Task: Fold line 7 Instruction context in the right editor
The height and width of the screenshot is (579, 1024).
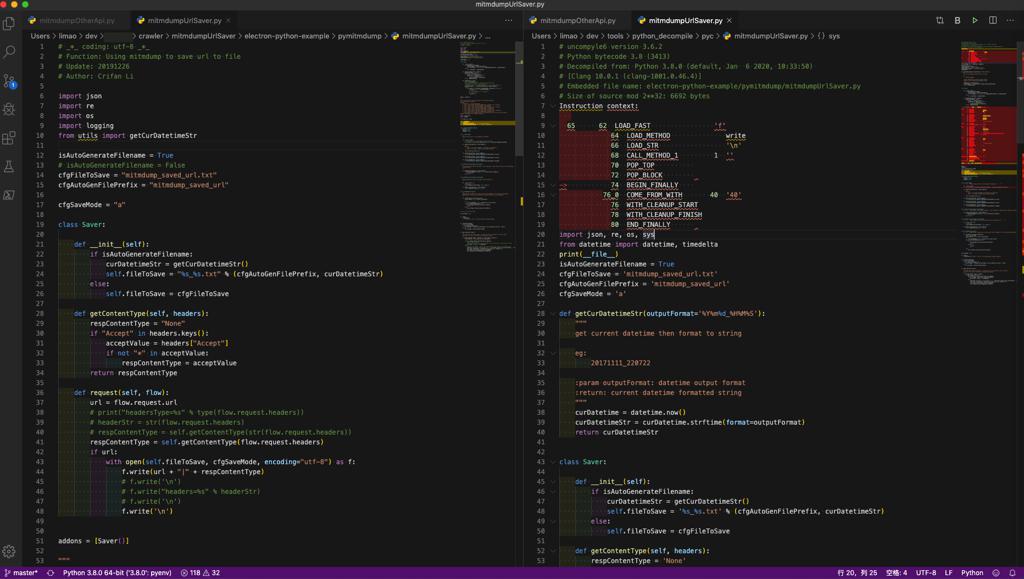Action: [553, 106]
